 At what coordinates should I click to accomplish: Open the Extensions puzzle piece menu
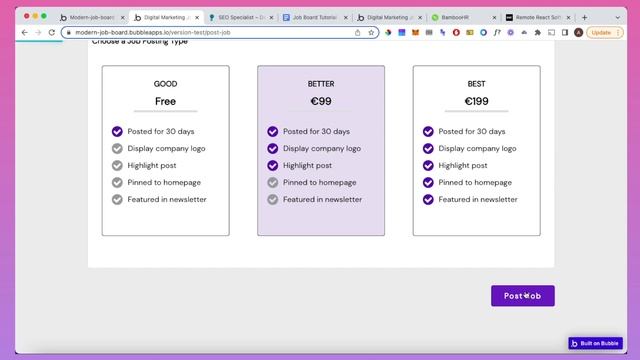pos(538,32)
